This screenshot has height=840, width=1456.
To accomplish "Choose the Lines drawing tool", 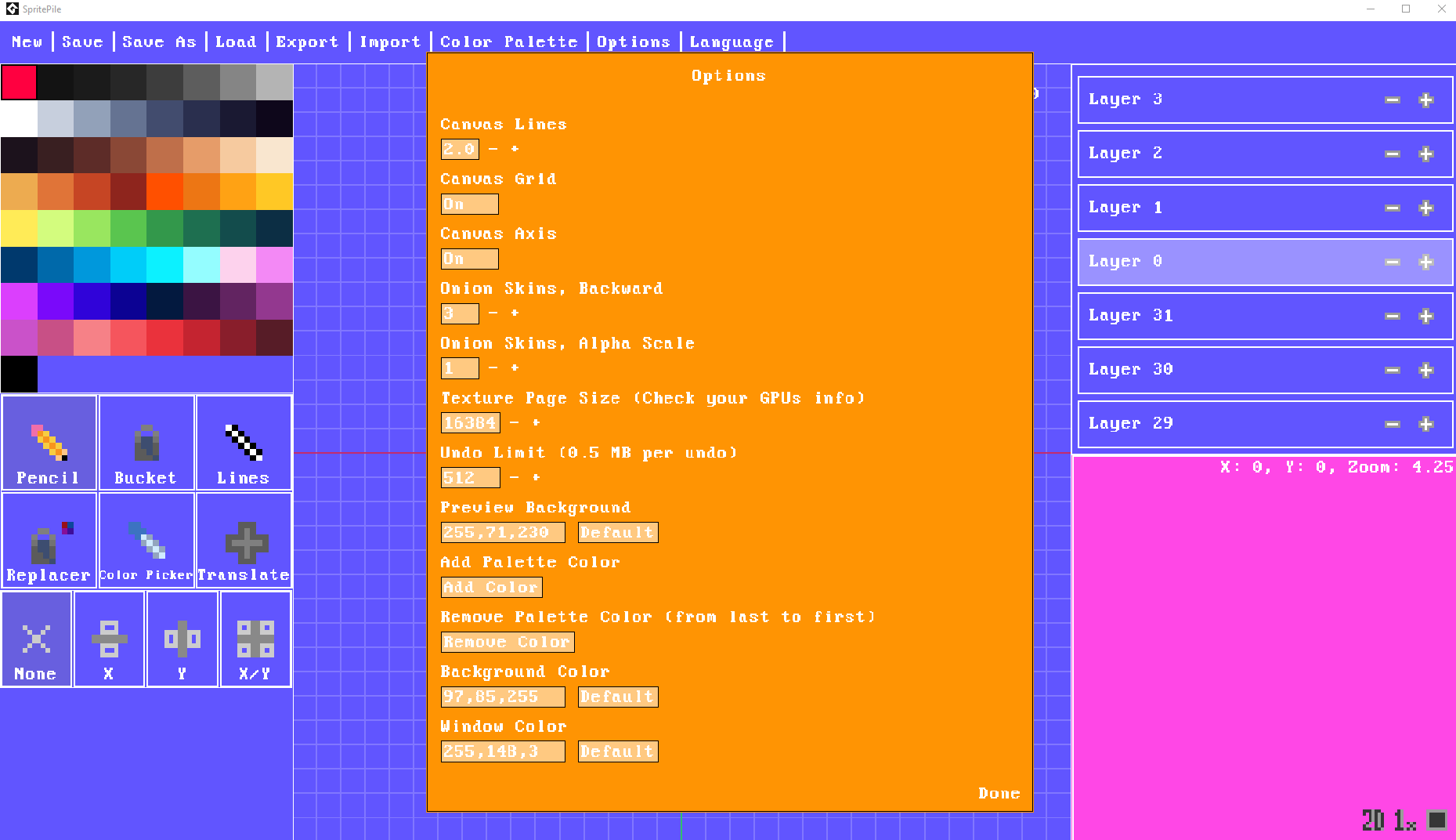I will tap(244, 443).
